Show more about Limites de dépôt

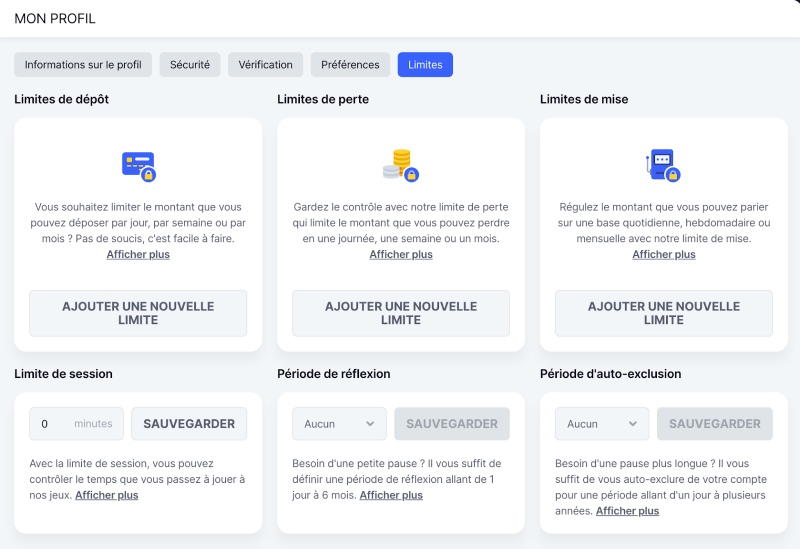tap(138, 255)
